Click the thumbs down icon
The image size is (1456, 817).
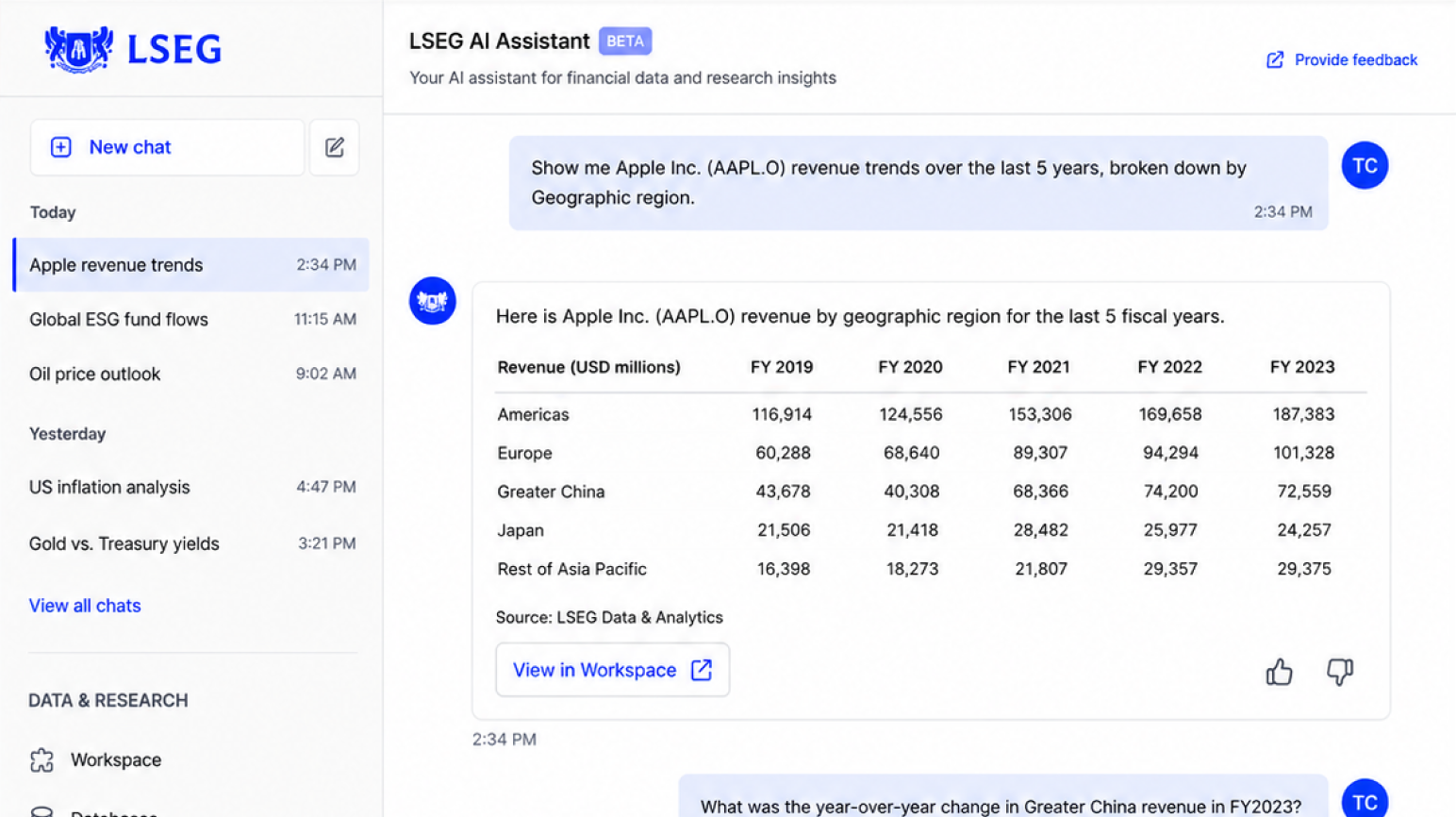[x=1340, y=672]
